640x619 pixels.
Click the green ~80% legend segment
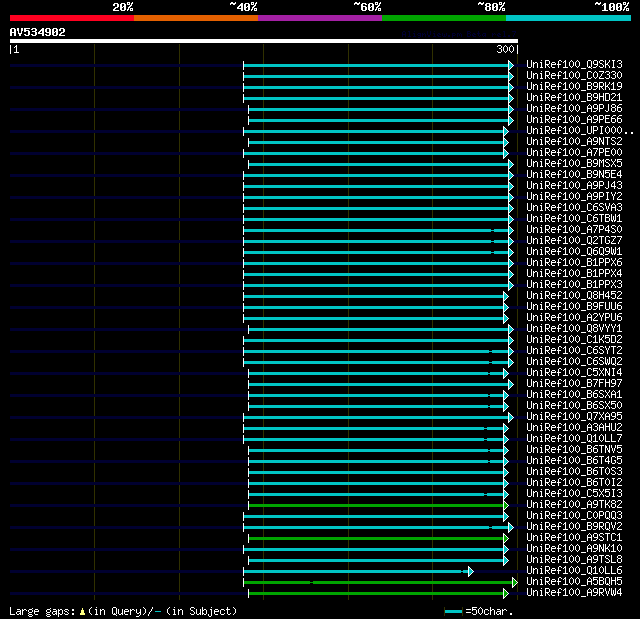(x=444, y=18)
